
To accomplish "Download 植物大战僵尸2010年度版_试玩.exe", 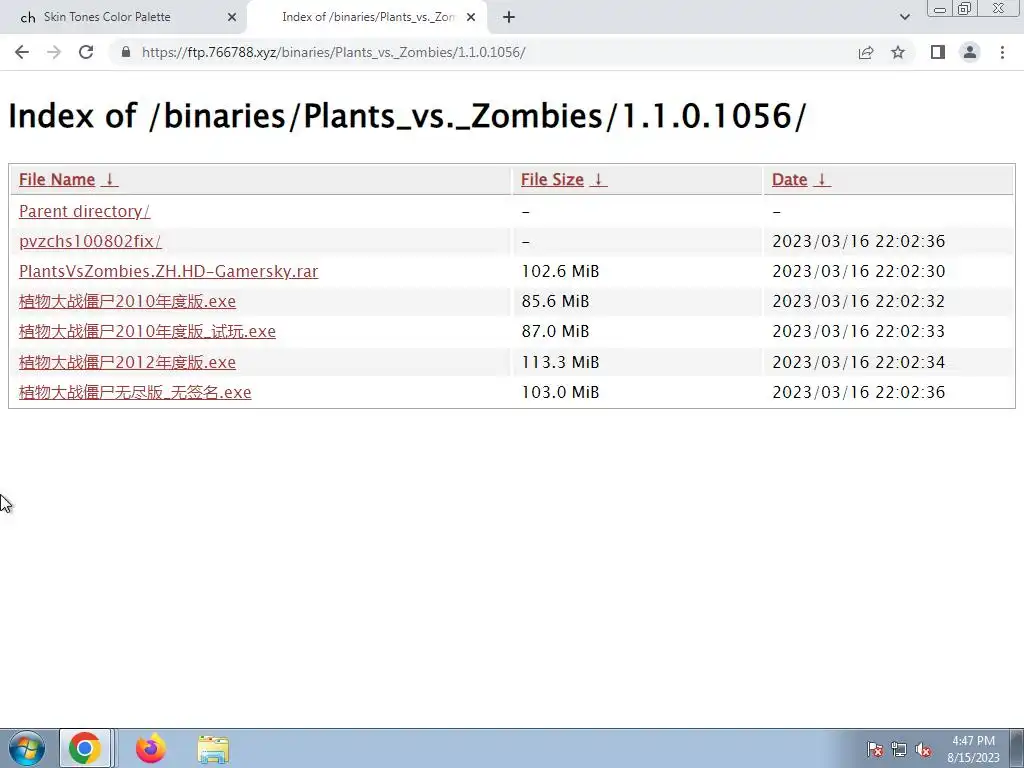I will point(148,331).
